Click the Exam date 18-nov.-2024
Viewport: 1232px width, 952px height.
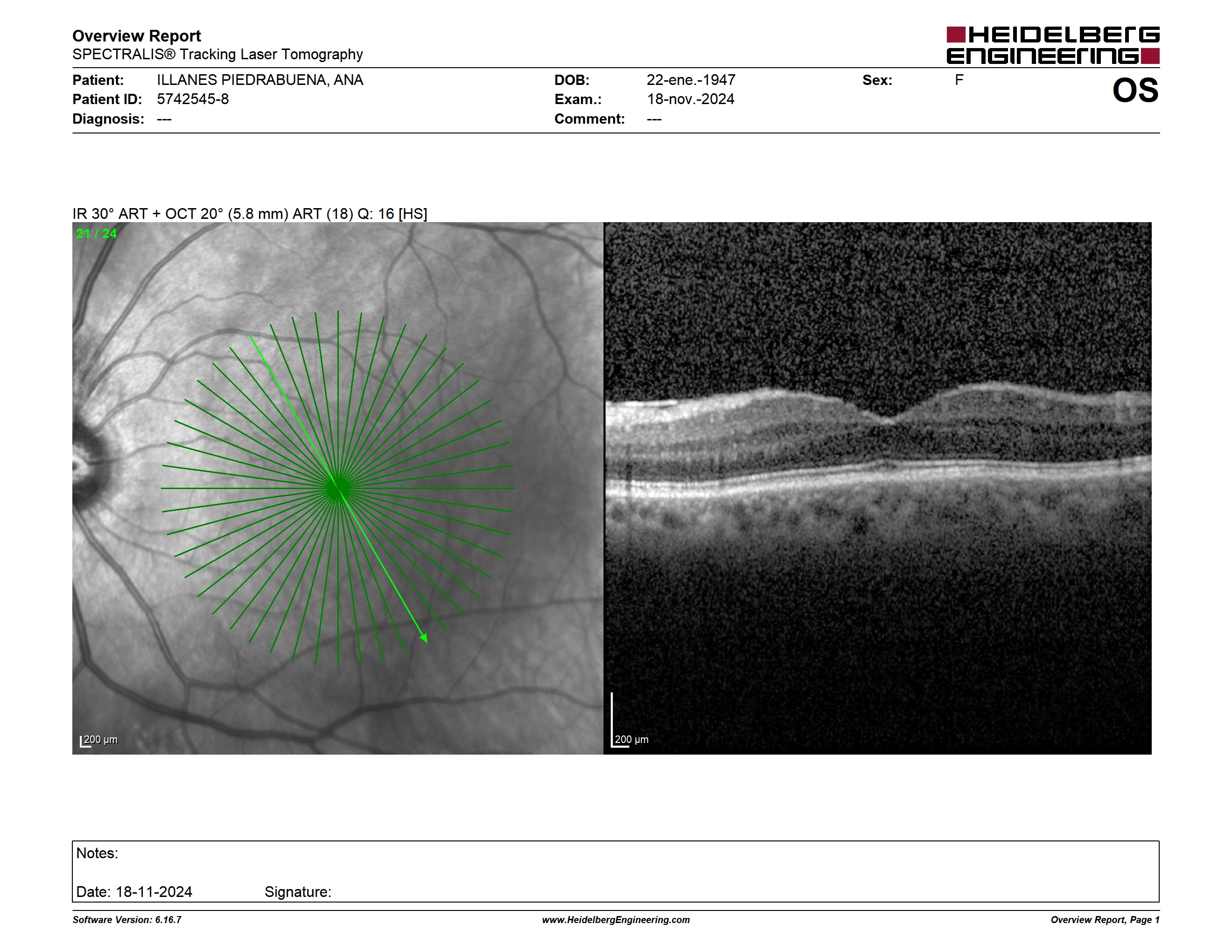click(x=691, y=99)
